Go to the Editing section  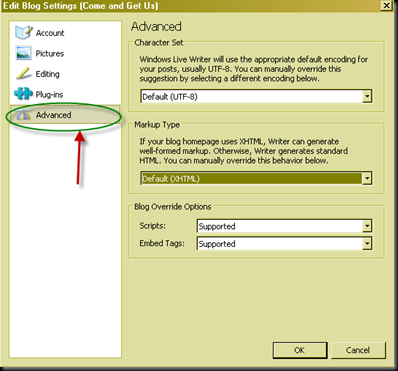(x=65, y=74)
